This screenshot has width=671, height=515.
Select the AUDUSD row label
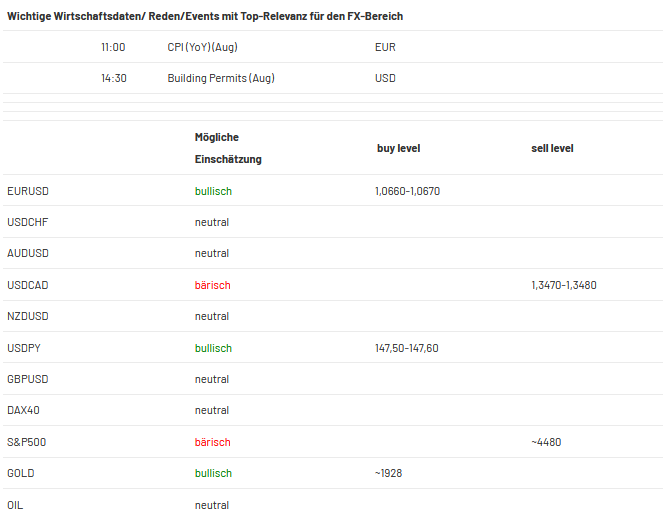point(28,253)
